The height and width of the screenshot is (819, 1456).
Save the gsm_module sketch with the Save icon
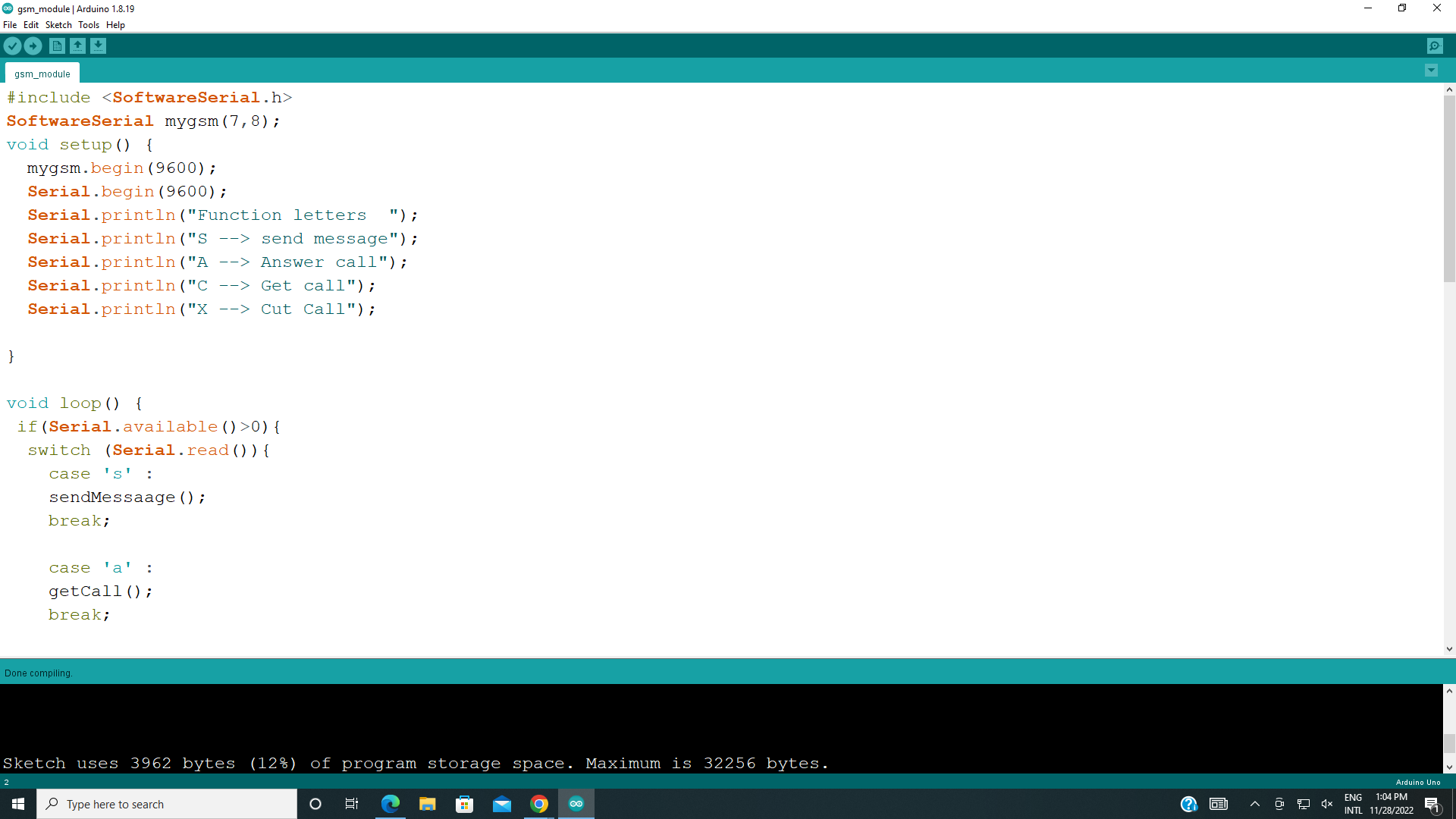(x=98, y=45)
